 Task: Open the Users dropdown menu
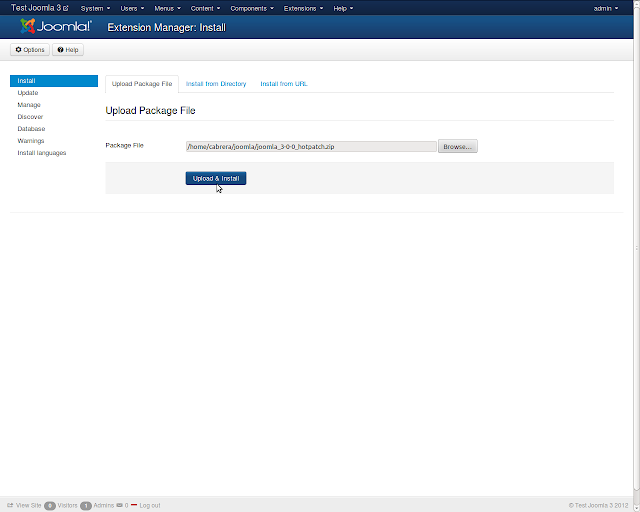tap(132, 8)
